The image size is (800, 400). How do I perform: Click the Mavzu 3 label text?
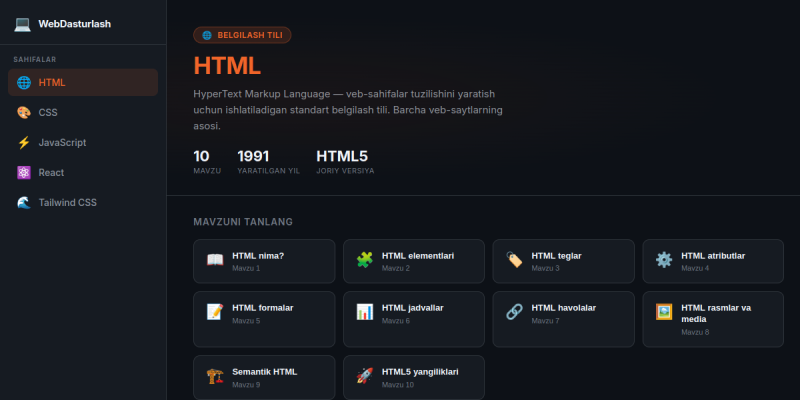point(545,268)
